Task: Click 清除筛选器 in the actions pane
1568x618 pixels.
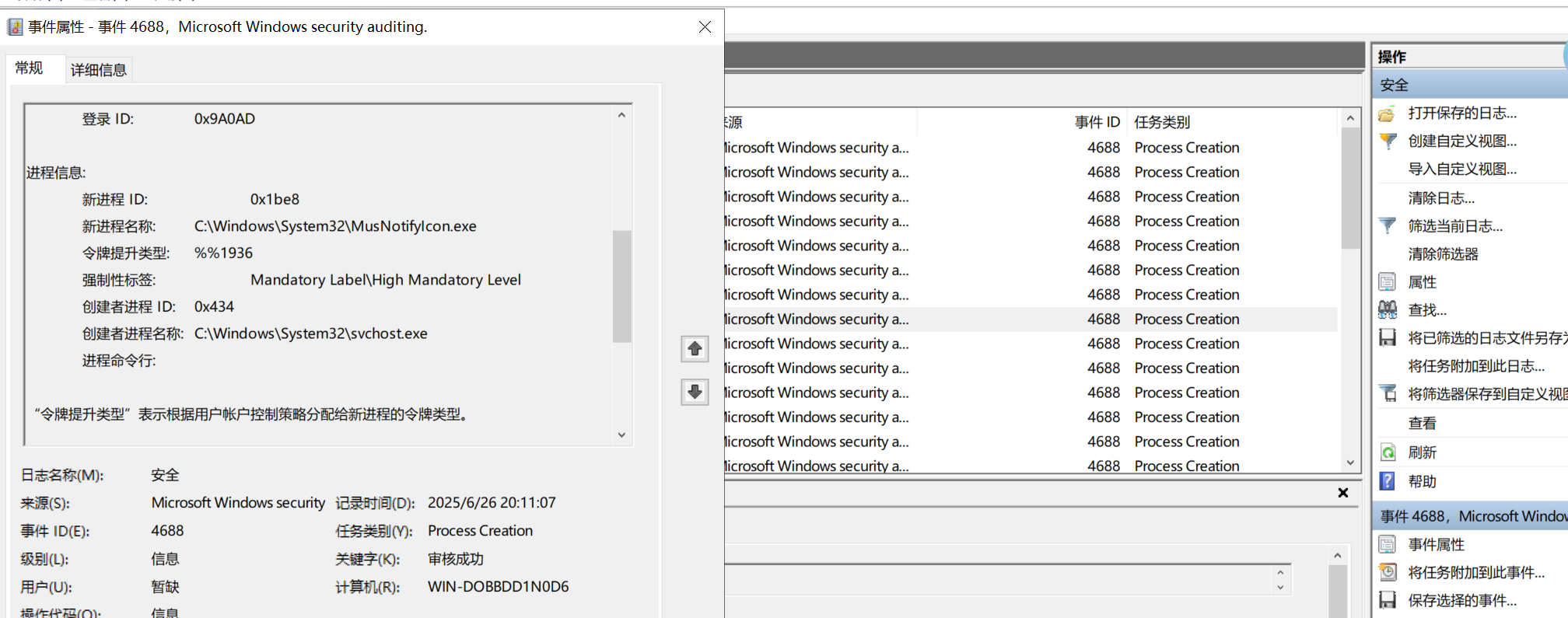Action: pyautogui.click(x=1443, y=254)
